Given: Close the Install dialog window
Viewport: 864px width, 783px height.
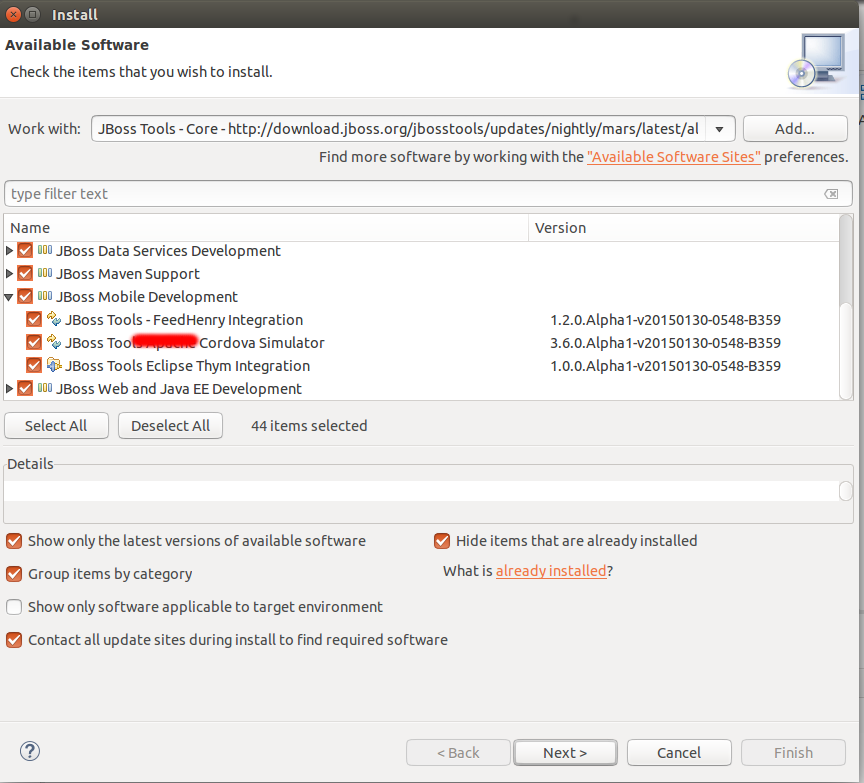Looking at the screenshot, I should tap(13, 14).
